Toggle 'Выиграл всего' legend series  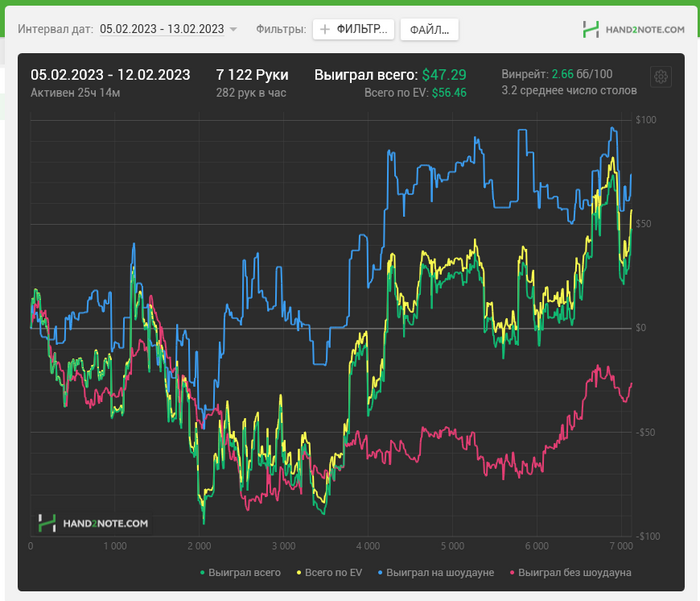240,572
